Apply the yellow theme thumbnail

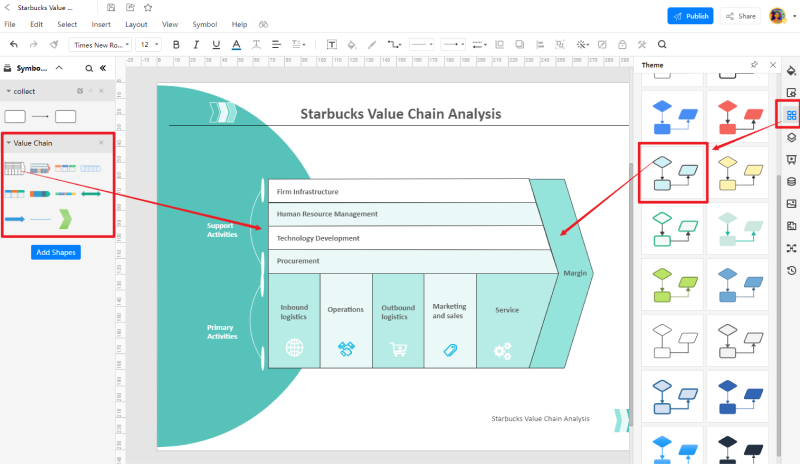[738, 173]
